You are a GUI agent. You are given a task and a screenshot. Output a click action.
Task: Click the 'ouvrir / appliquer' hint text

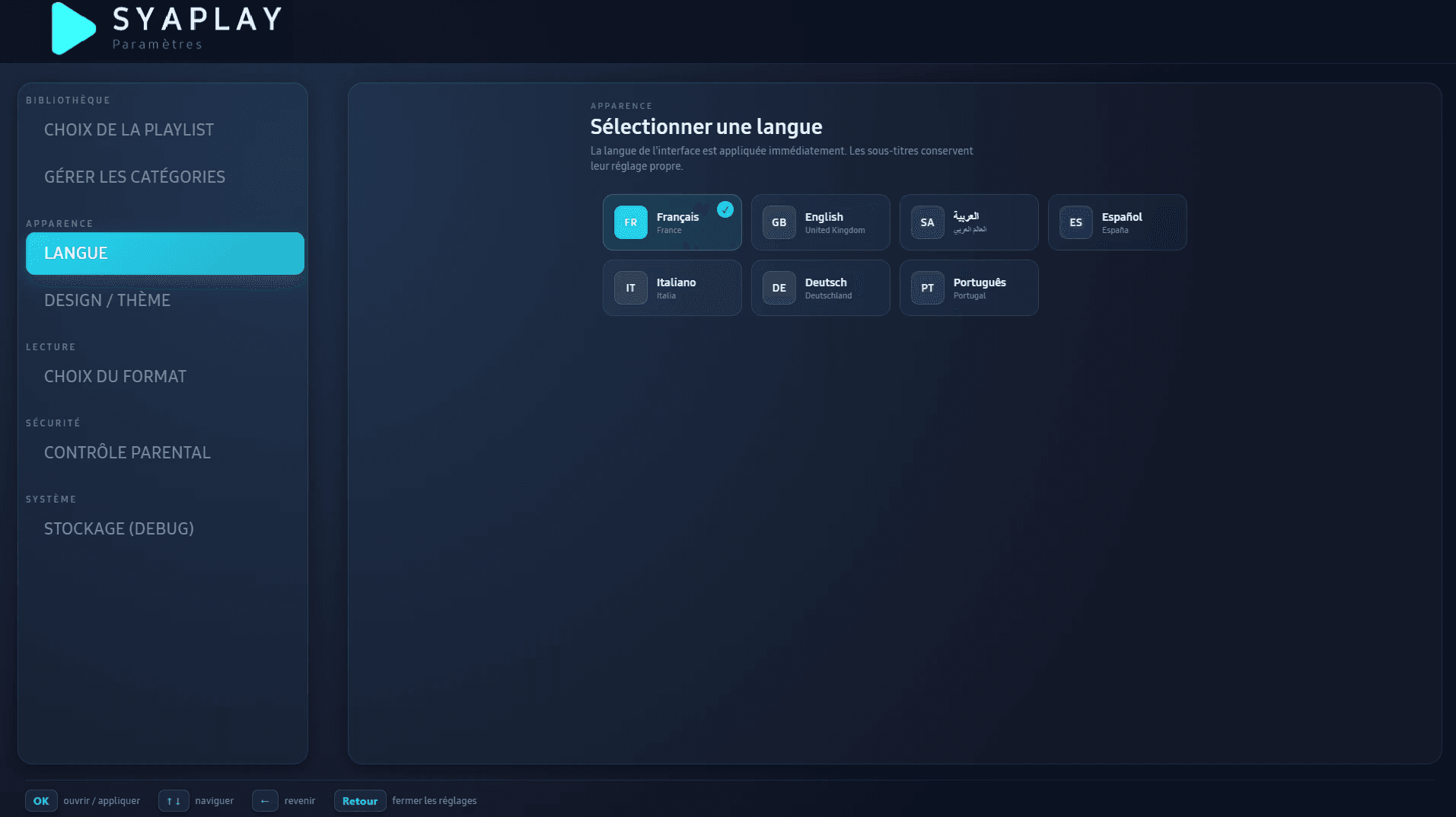[x=102, y=801]
